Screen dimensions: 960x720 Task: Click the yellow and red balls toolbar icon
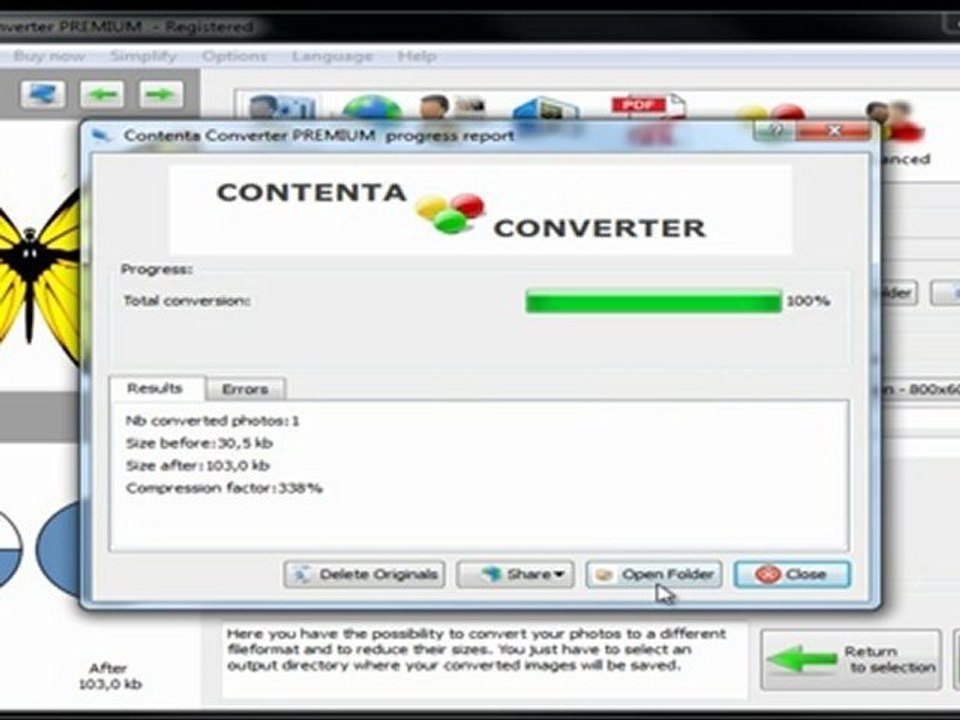[x=771, y=111]
